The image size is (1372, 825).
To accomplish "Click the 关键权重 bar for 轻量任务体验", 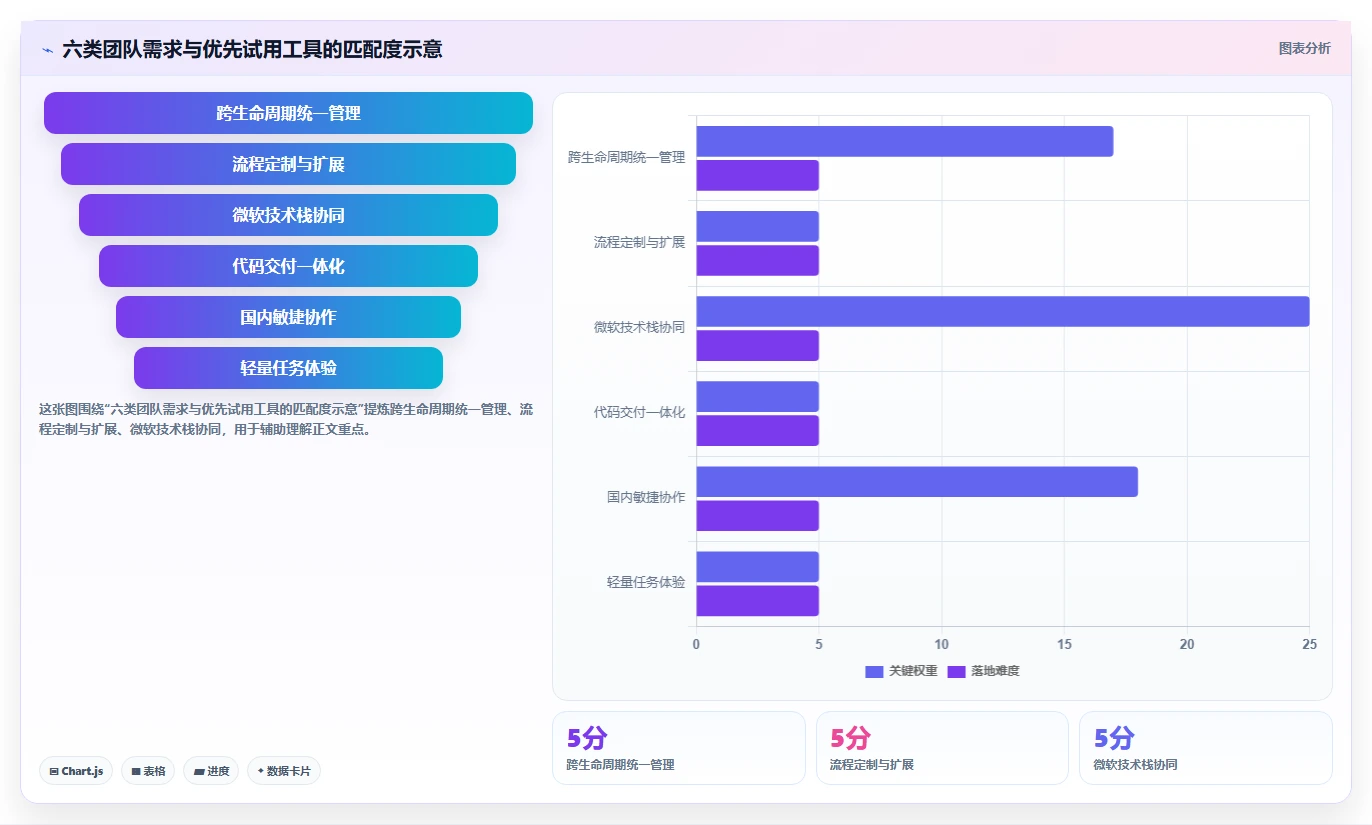I will [757, 566].
